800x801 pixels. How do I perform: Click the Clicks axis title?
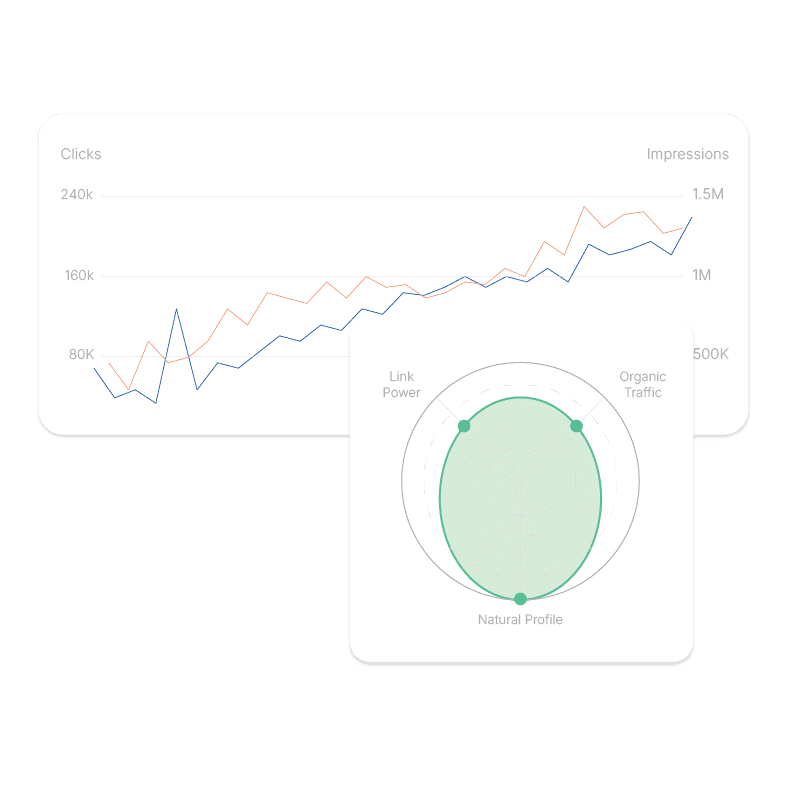(x=81, y=154)
